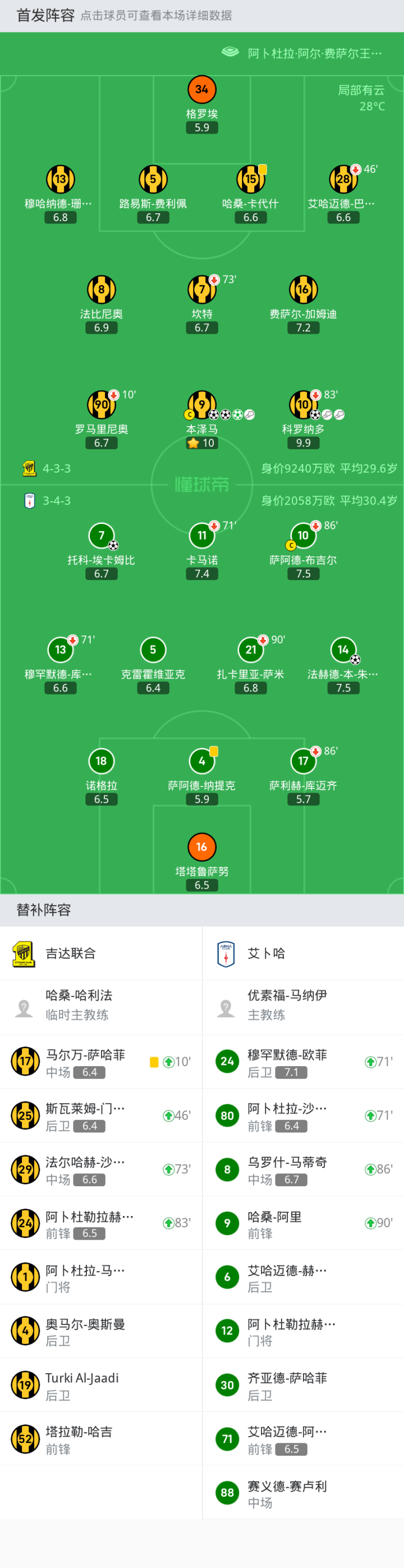
Task: View substitute 马尔万-萨哈菲 details
Action: pos(85,1062)
